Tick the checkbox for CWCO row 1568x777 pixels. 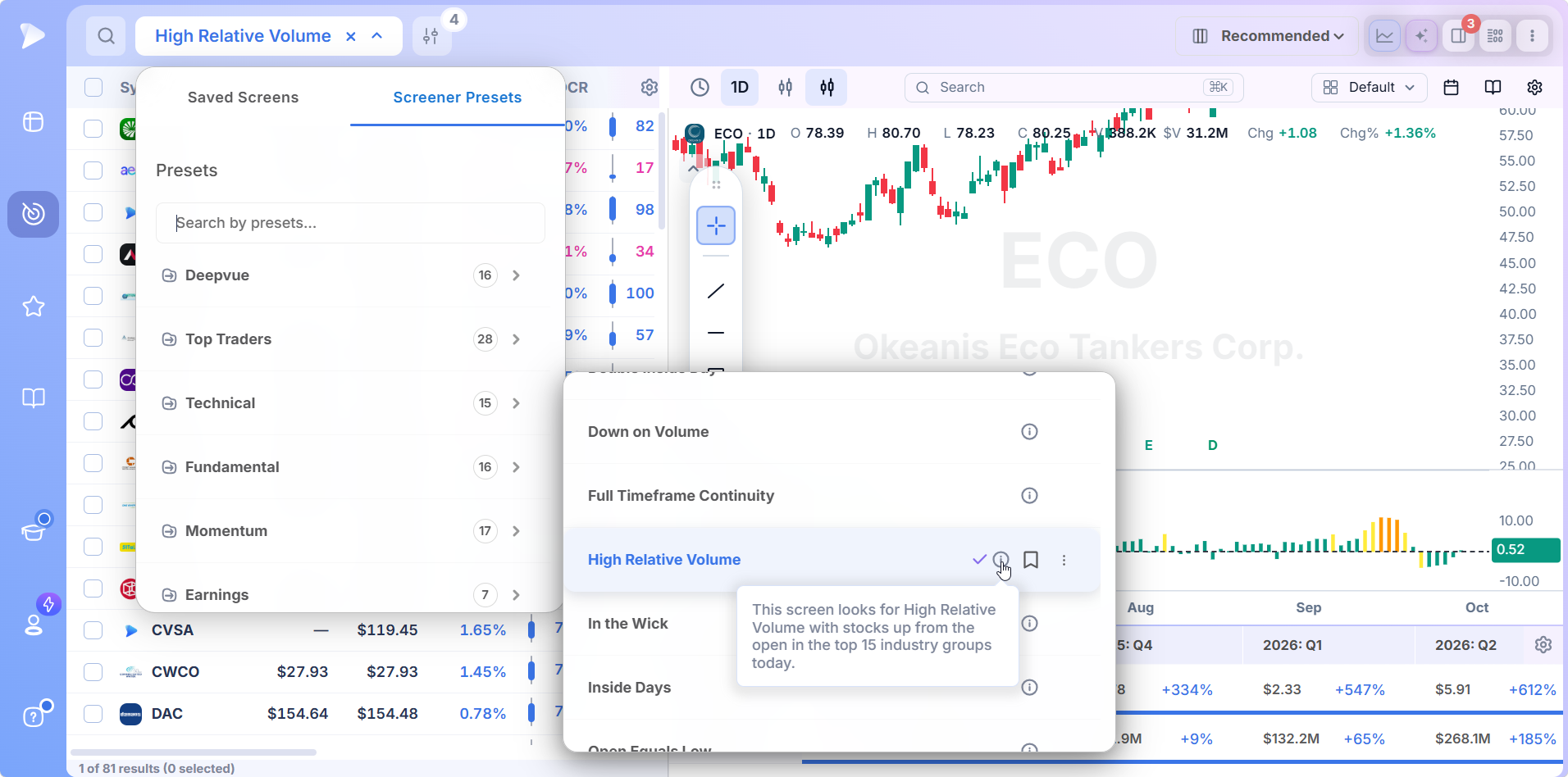click(x=93, y=672)
